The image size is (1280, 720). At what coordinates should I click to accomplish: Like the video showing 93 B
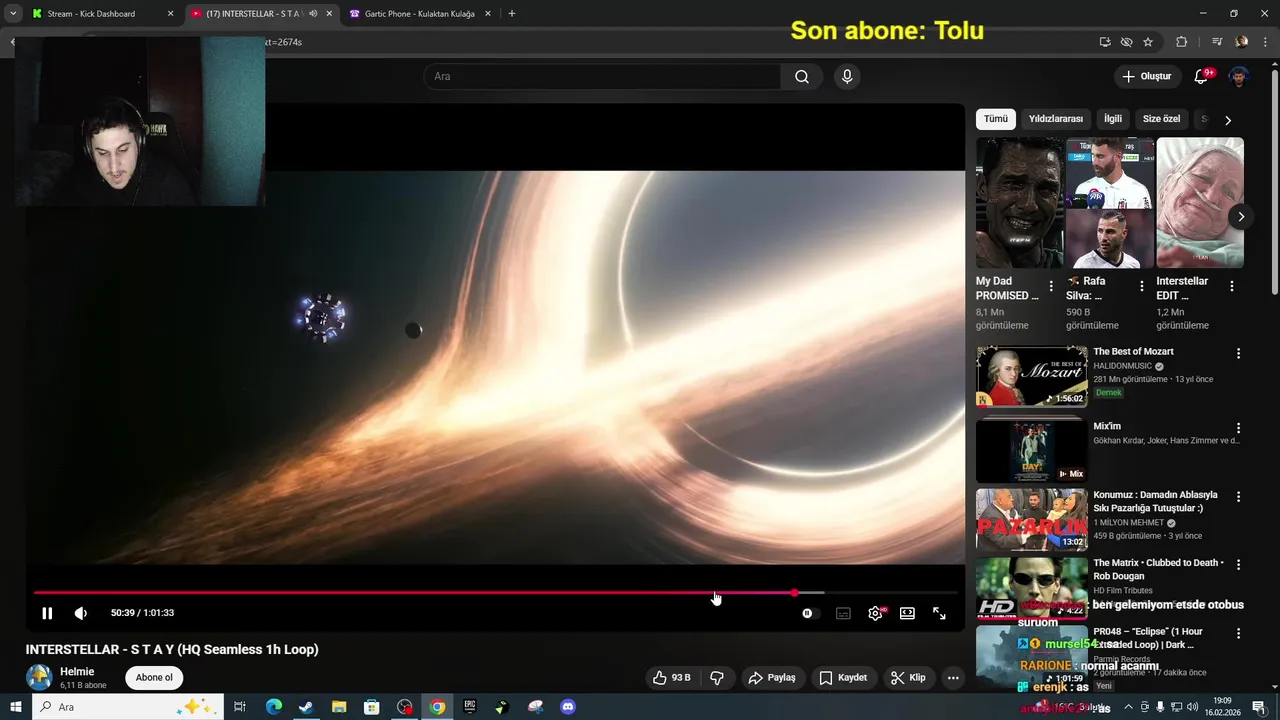[x=671, y=678]
